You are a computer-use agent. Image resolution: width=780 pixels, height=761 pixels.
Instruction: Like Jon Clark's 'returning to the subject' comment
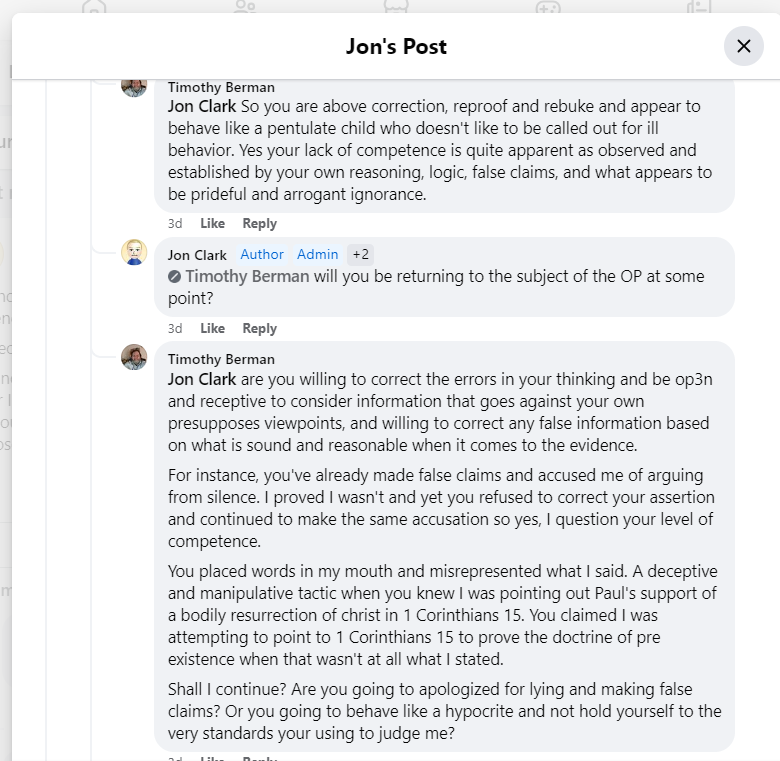(x=212, y=328)
